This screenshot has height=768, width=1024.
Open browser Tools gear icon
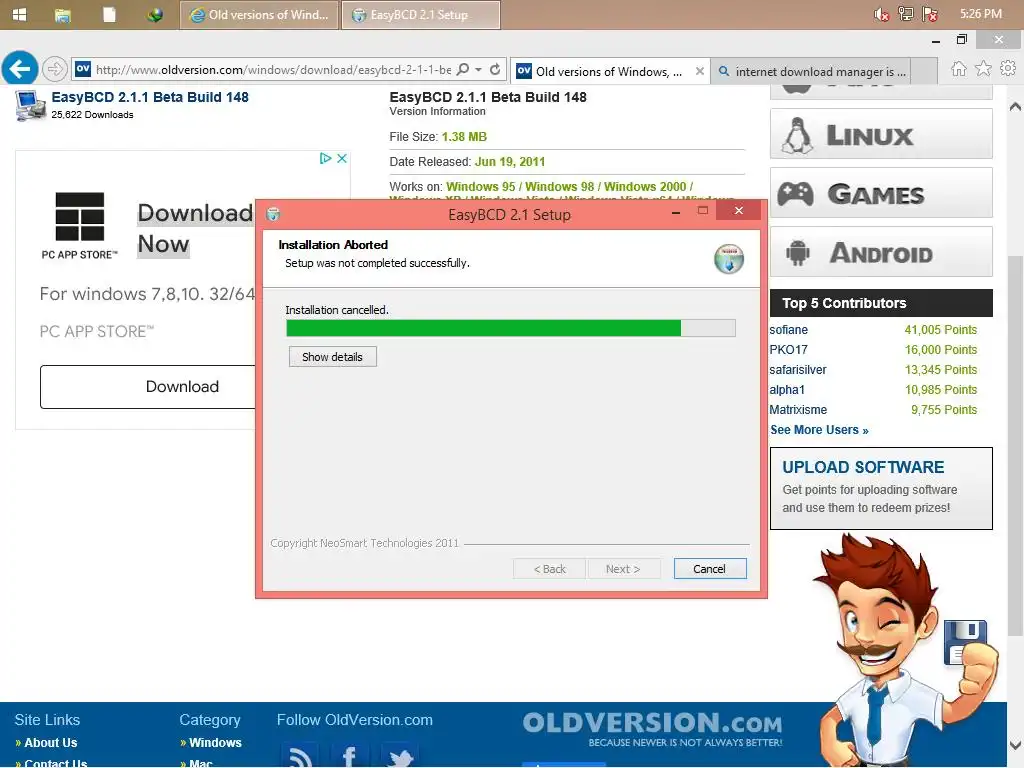pos(1008,69)
